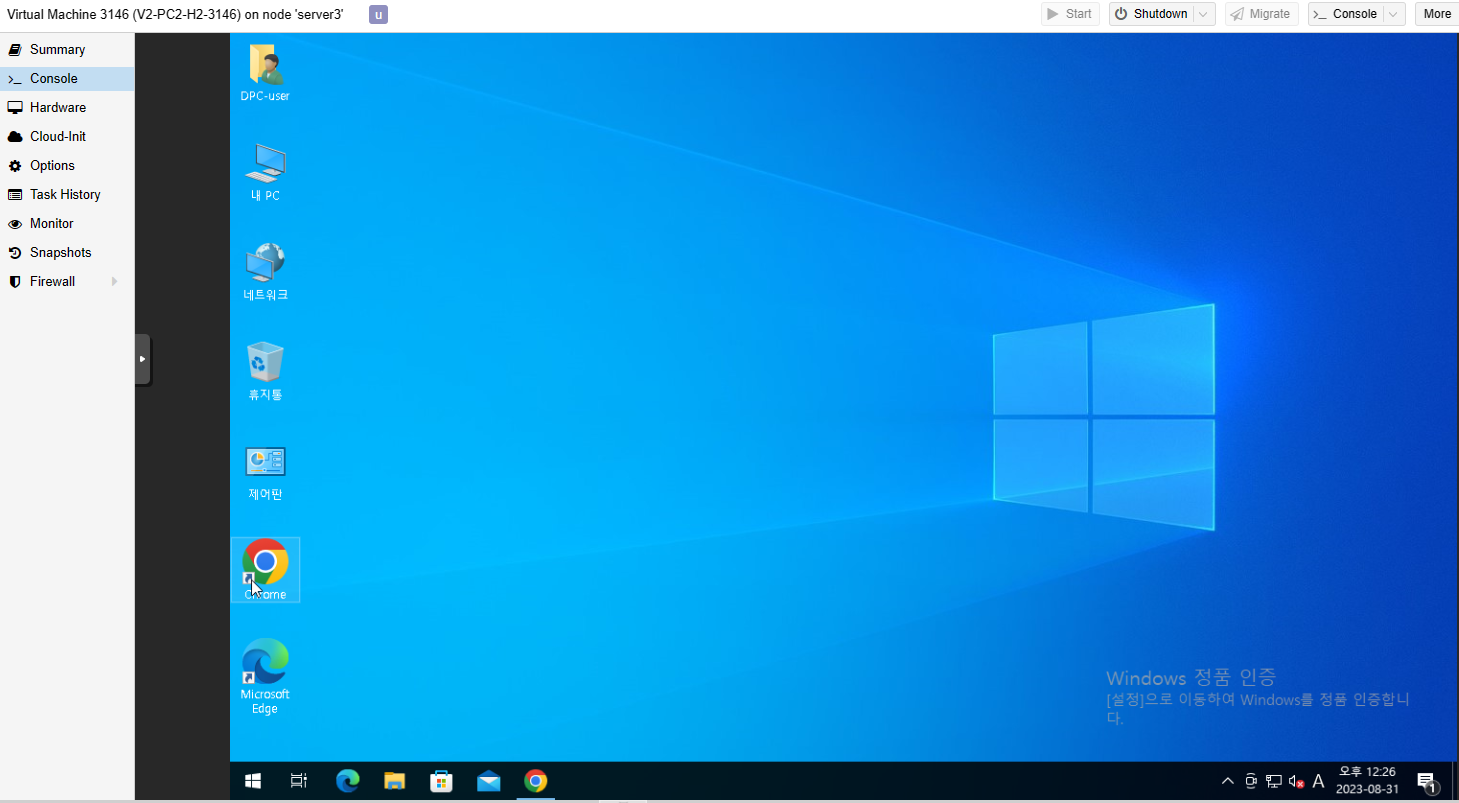Select the Console menu item in the sidebar
Viewport: 1459px width, 803px height.
coord(67,78)
